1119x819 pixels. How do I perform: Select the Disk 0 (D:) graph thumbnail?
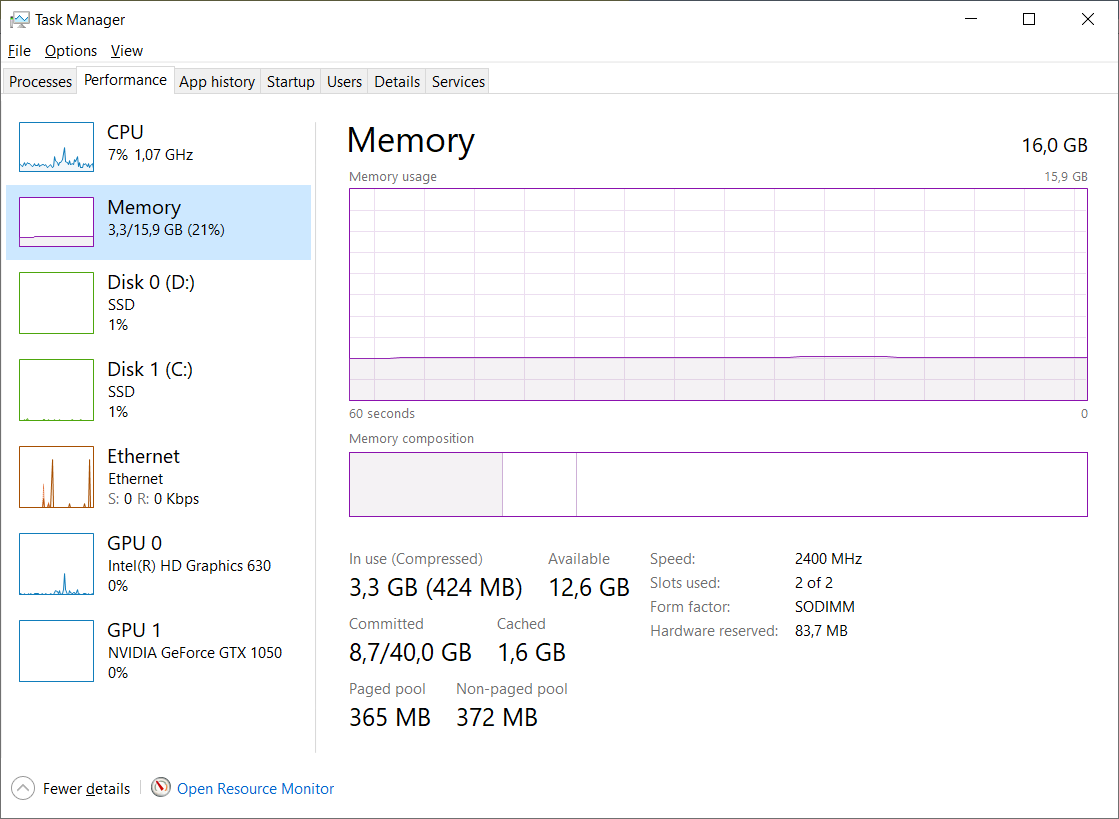point(56,302)
